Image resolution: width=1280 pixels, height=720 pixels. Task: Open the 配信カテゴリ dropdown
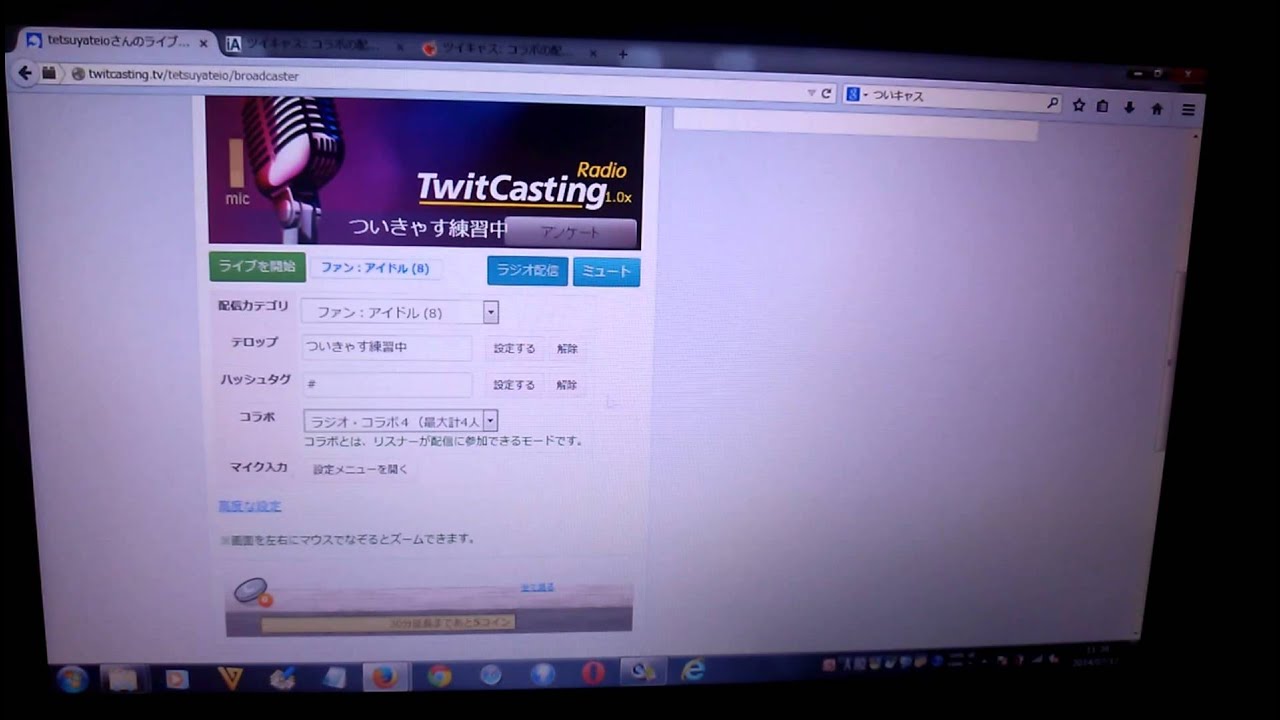(x=399, y=312)
